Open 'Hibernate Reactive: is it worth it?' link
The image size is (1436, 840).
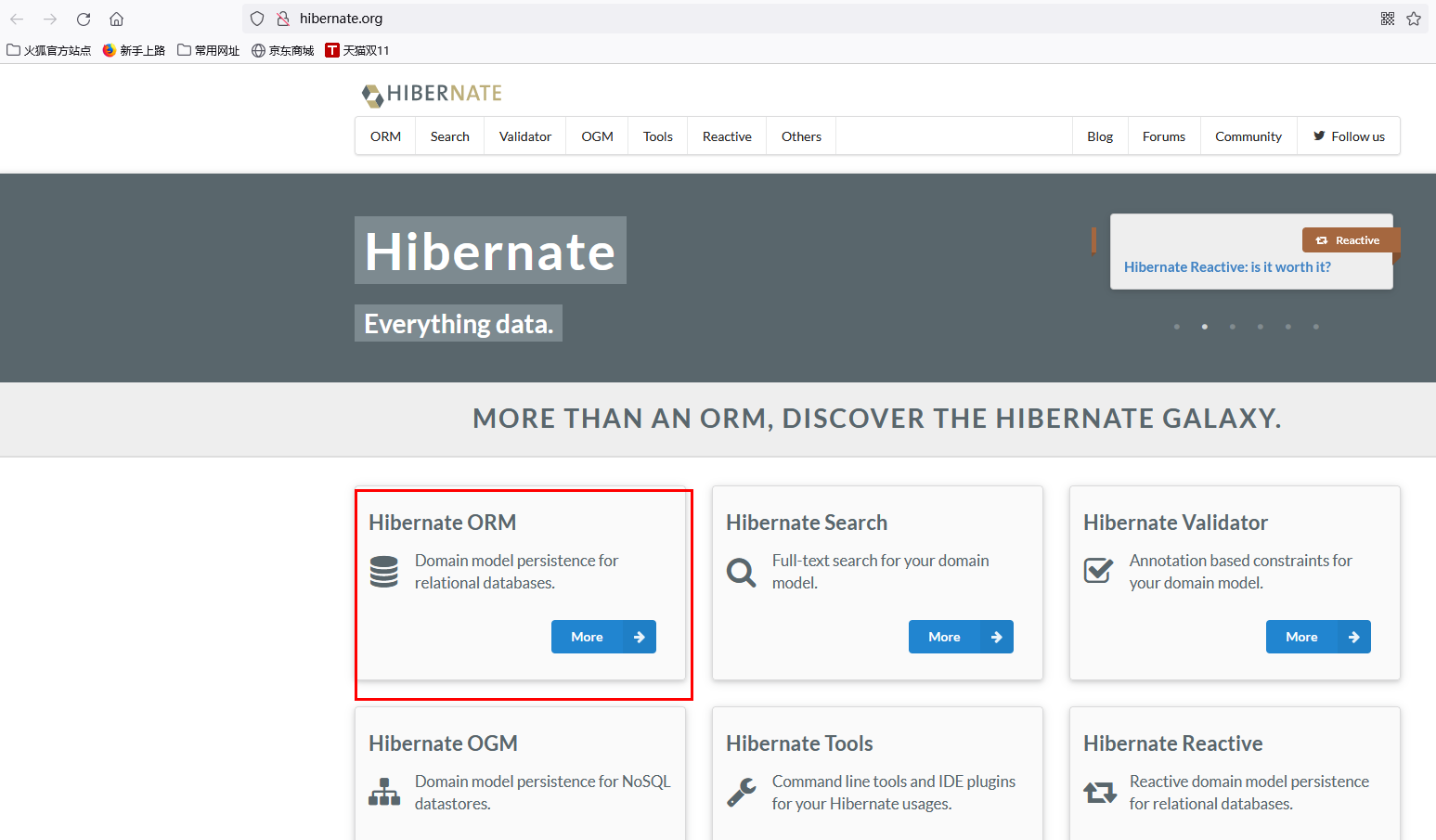tap(1227, 267)
